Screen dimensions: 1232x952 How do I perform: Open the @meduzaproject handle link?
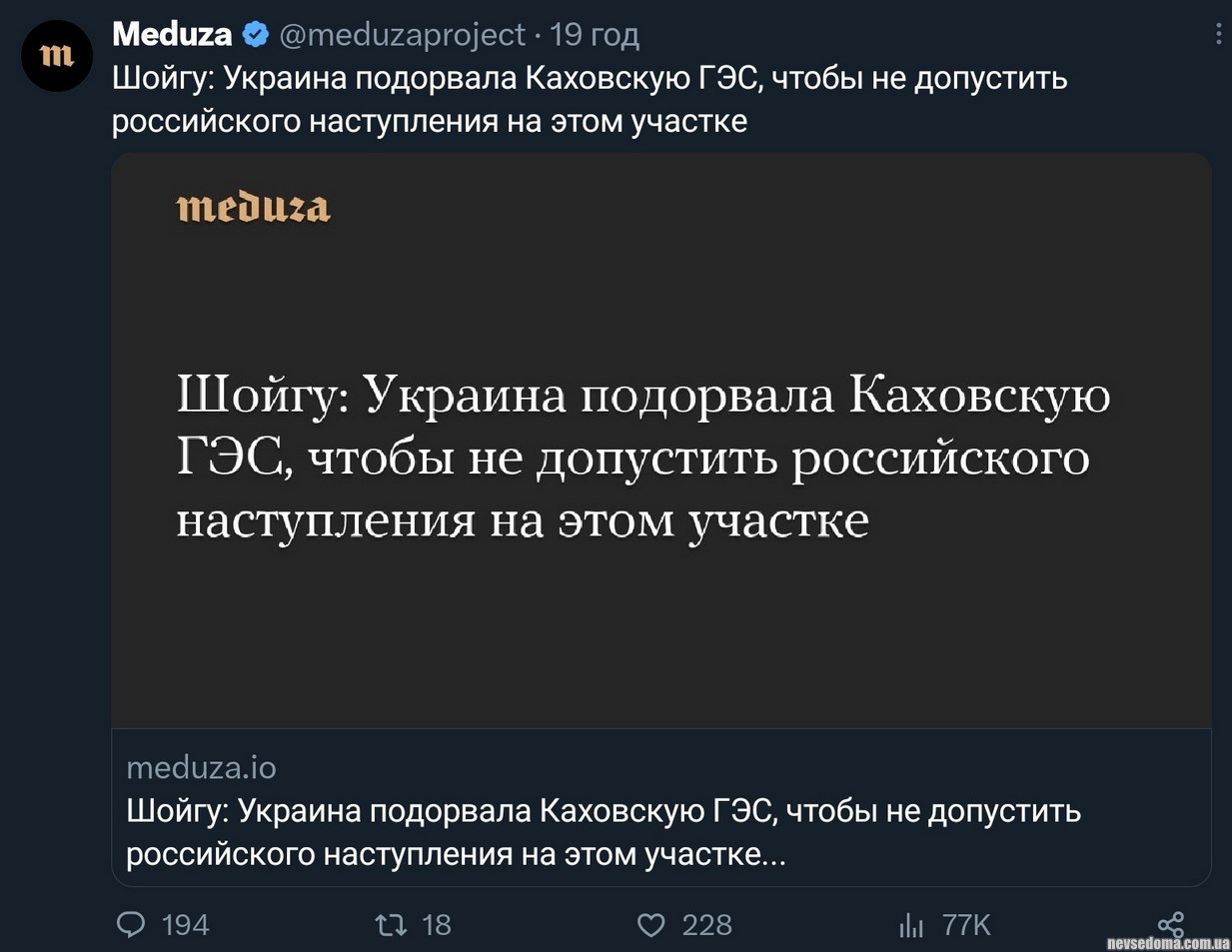tap(402, 34)
